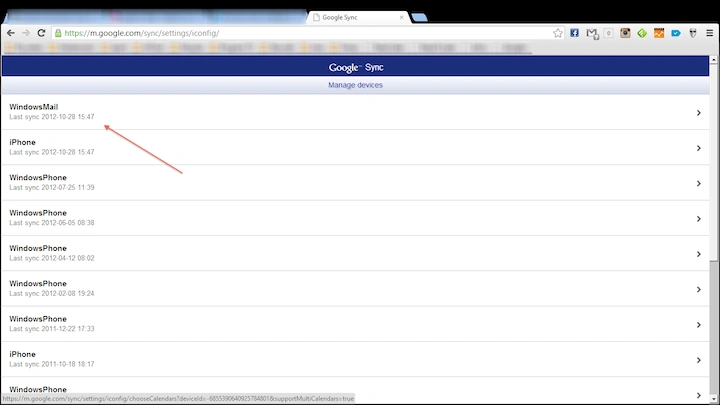Open iPhone synced 2011-10-18 18:17
This screenshot has width=720, height=405.
click(x=355, y=360)
